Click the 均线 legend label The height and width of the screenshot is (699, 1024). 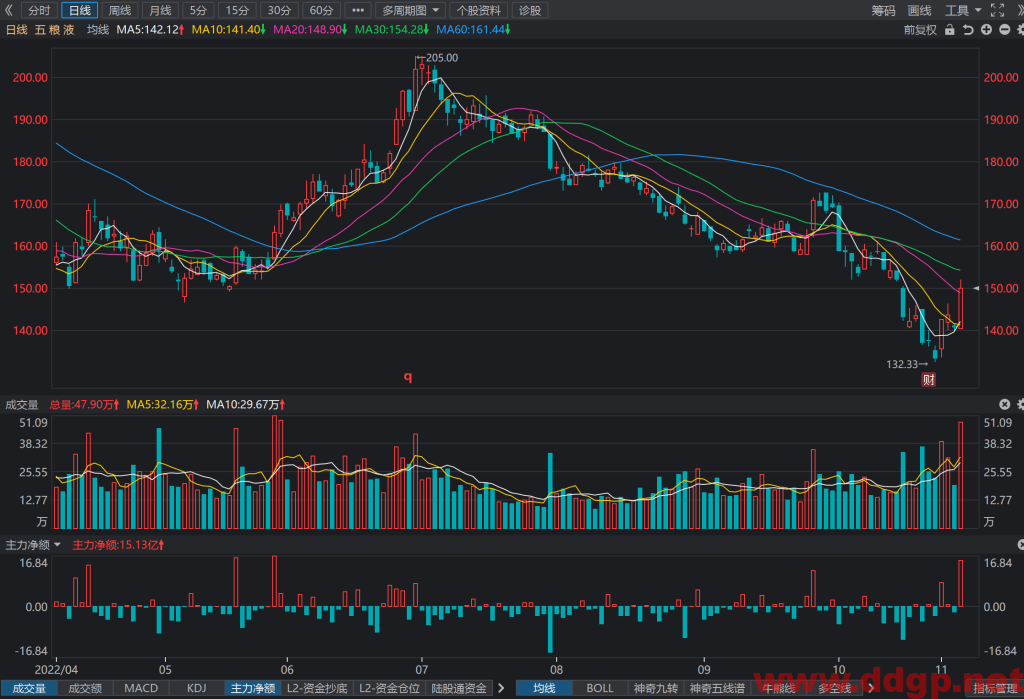[98, 29]
